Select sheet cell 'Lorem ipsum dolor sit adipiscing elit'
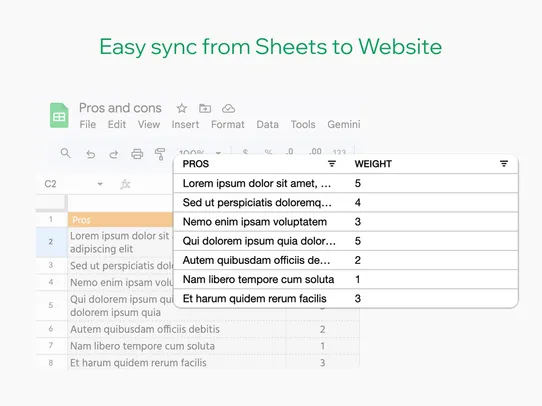Screen dimensions: 542x406 (120, 242)
